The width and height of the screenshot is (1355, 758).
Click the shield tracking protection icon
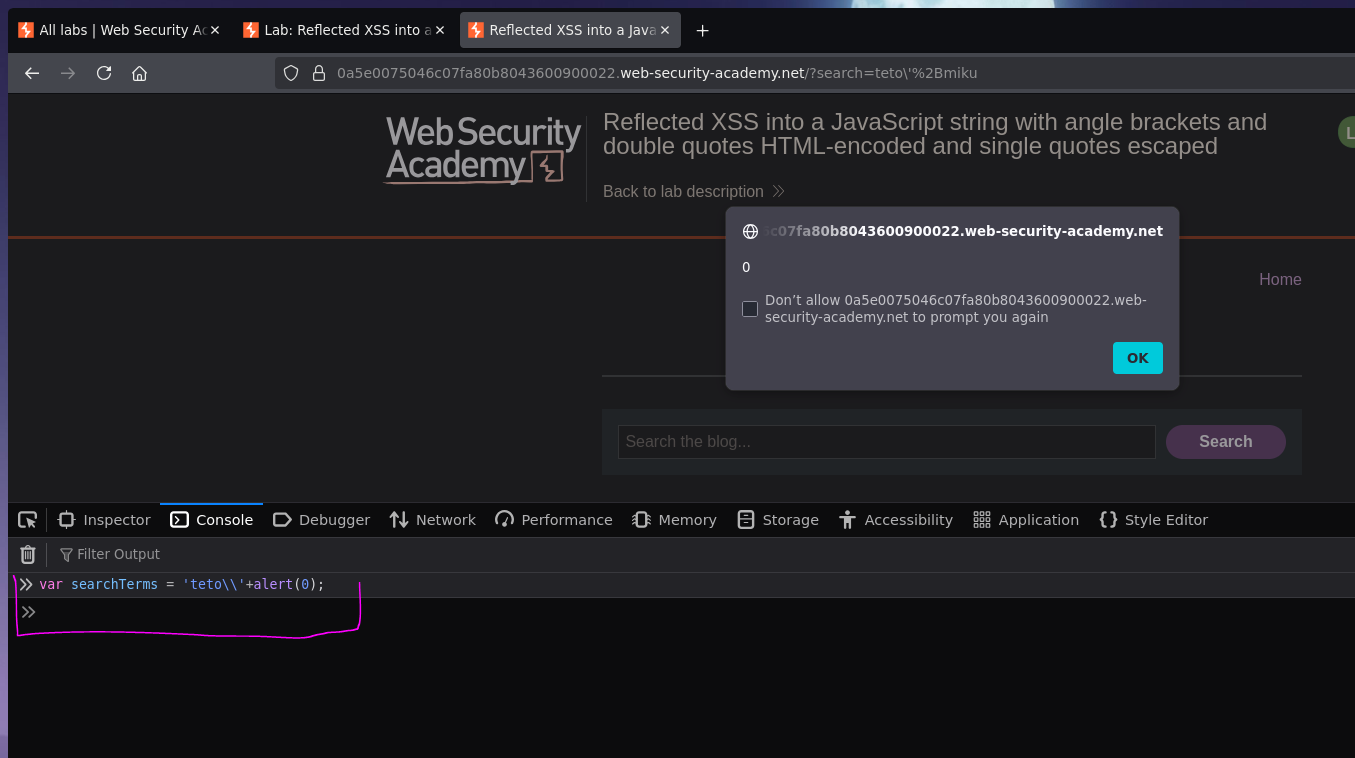tap(291, 73)
